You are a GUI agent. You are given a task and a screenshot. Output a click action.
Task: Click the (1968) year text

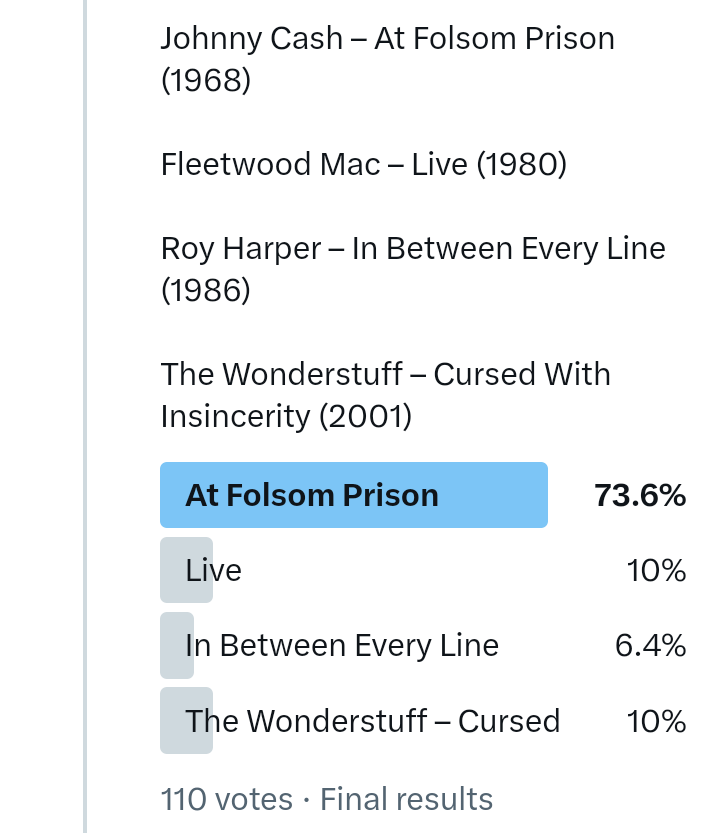click(205, 81)
